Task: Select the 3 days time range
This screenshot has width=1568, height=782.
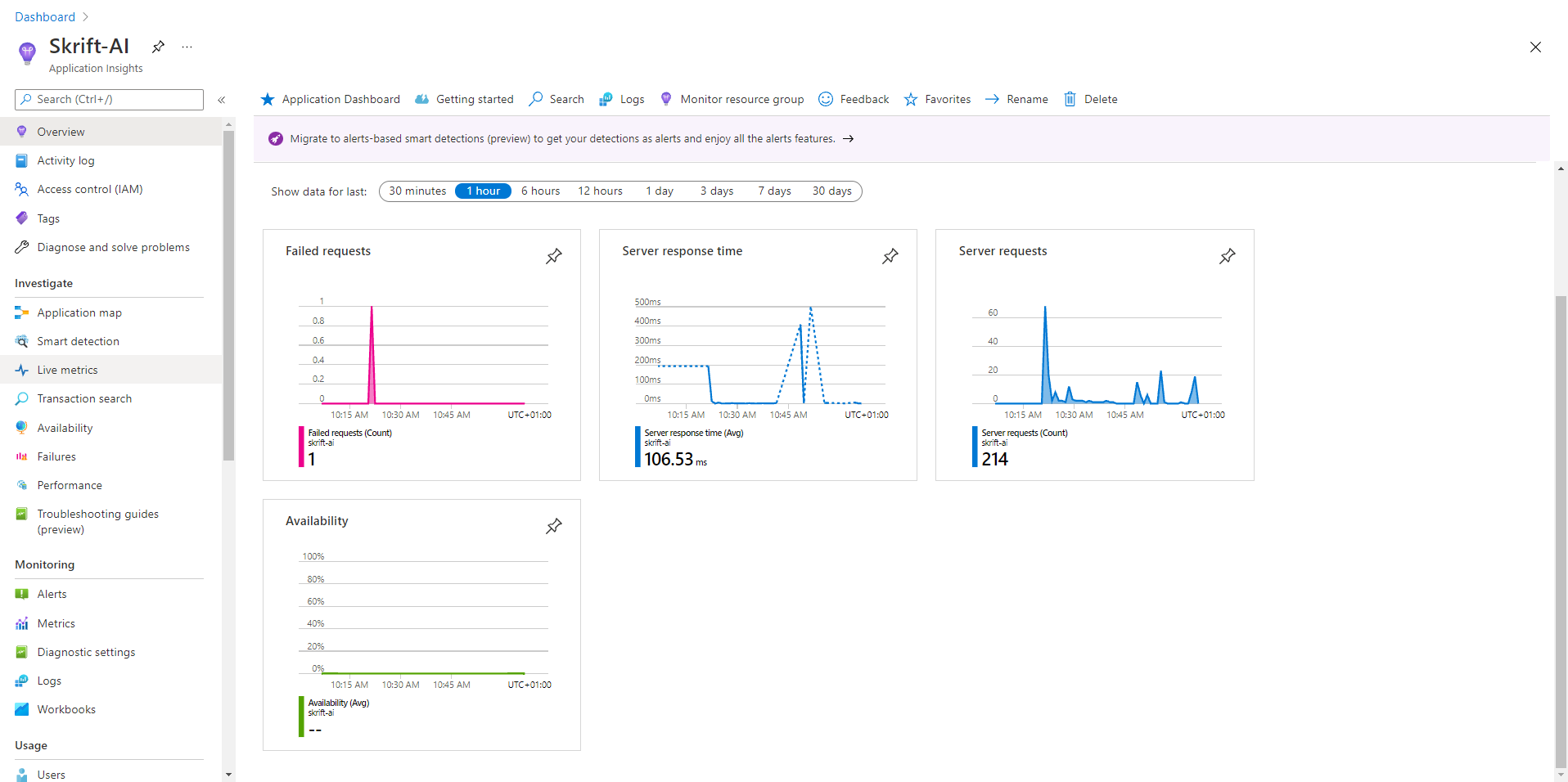Action: tap(717, 191)
